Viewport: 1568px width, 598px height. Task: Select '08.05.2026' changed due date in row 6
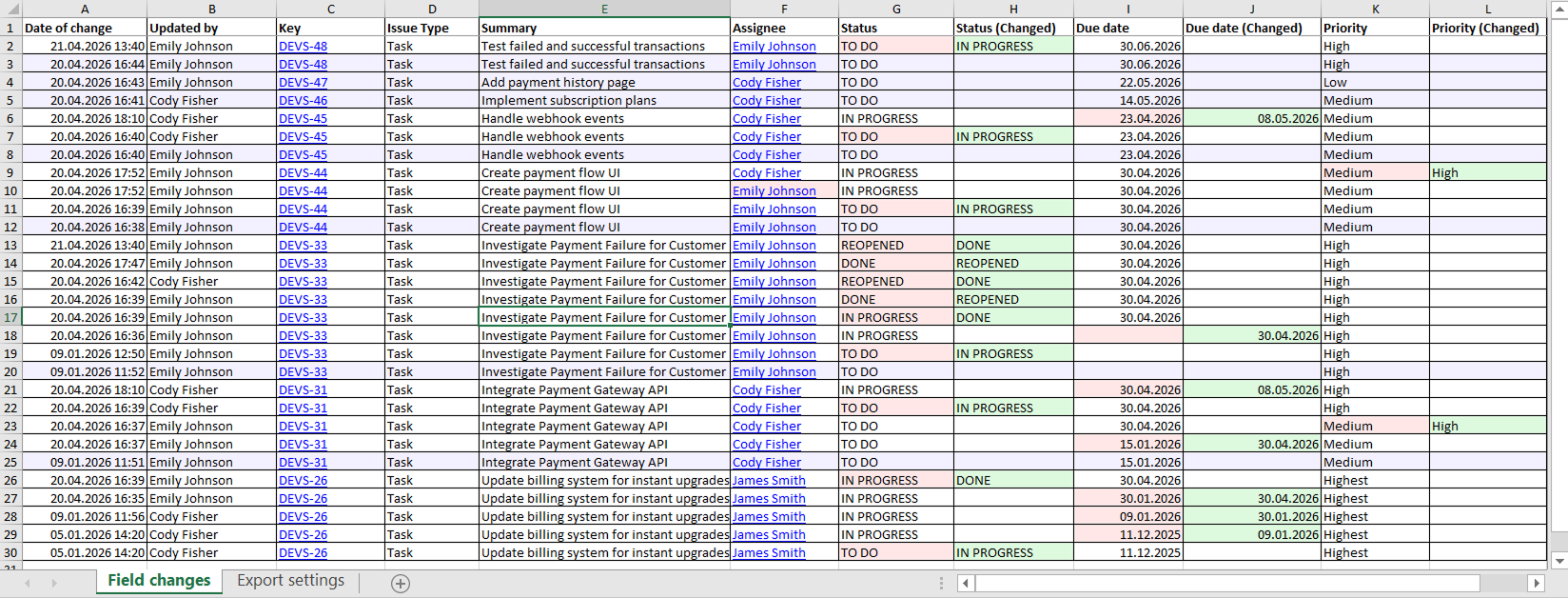click(1251, 118)
